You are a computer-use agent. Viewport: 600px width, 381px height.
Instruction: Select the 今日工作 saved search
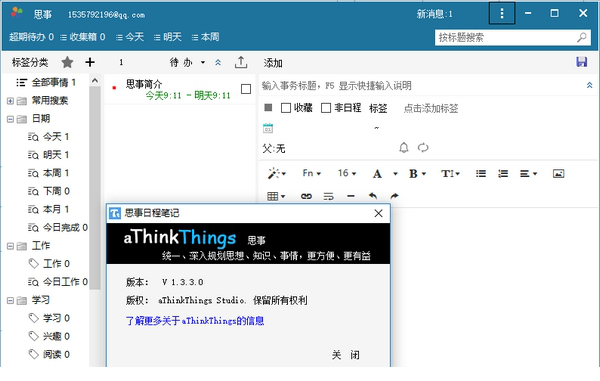point(57,282)
